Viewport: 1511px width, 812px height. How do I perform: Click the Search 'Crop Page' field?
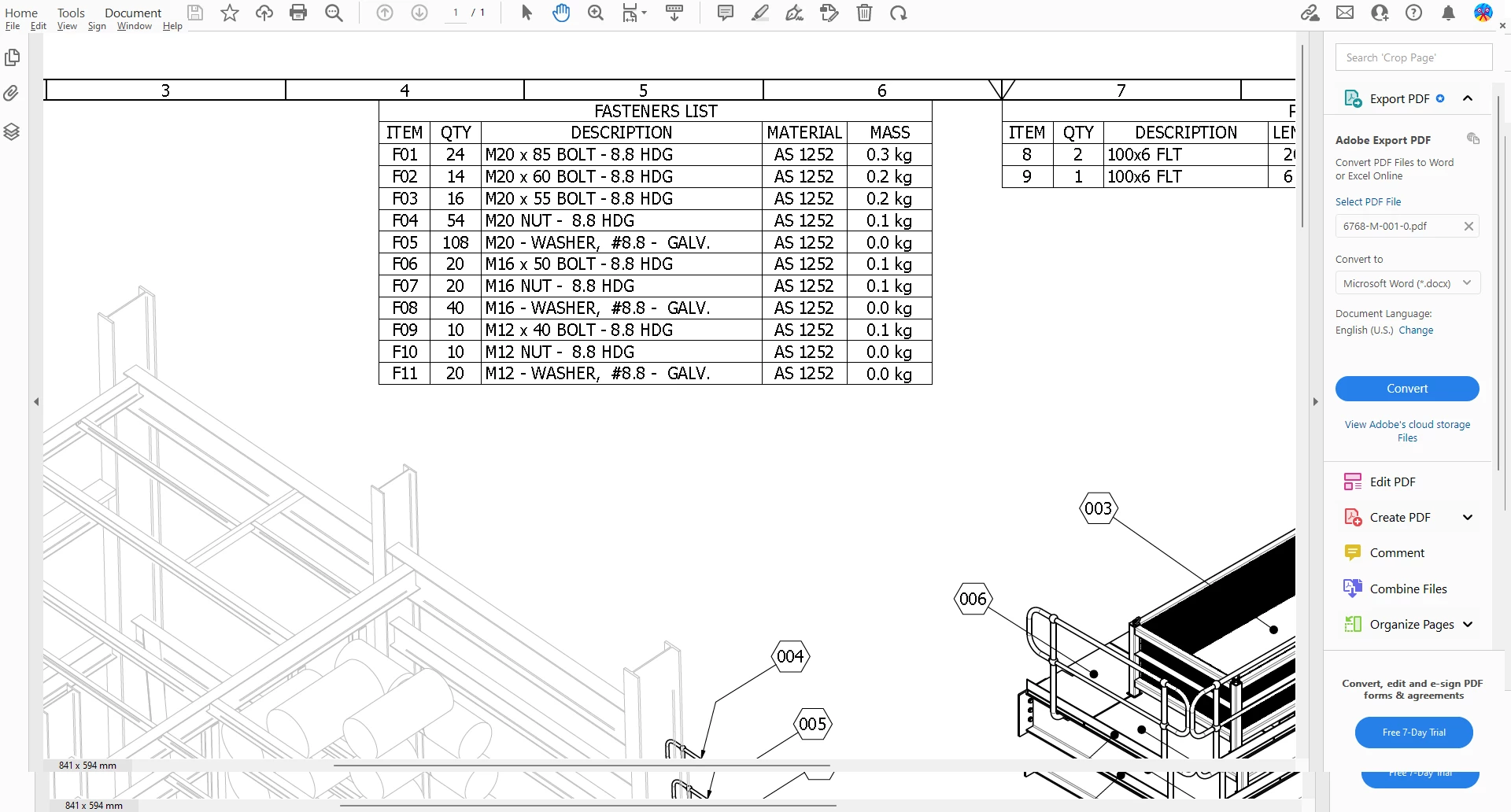point(1413,57)
